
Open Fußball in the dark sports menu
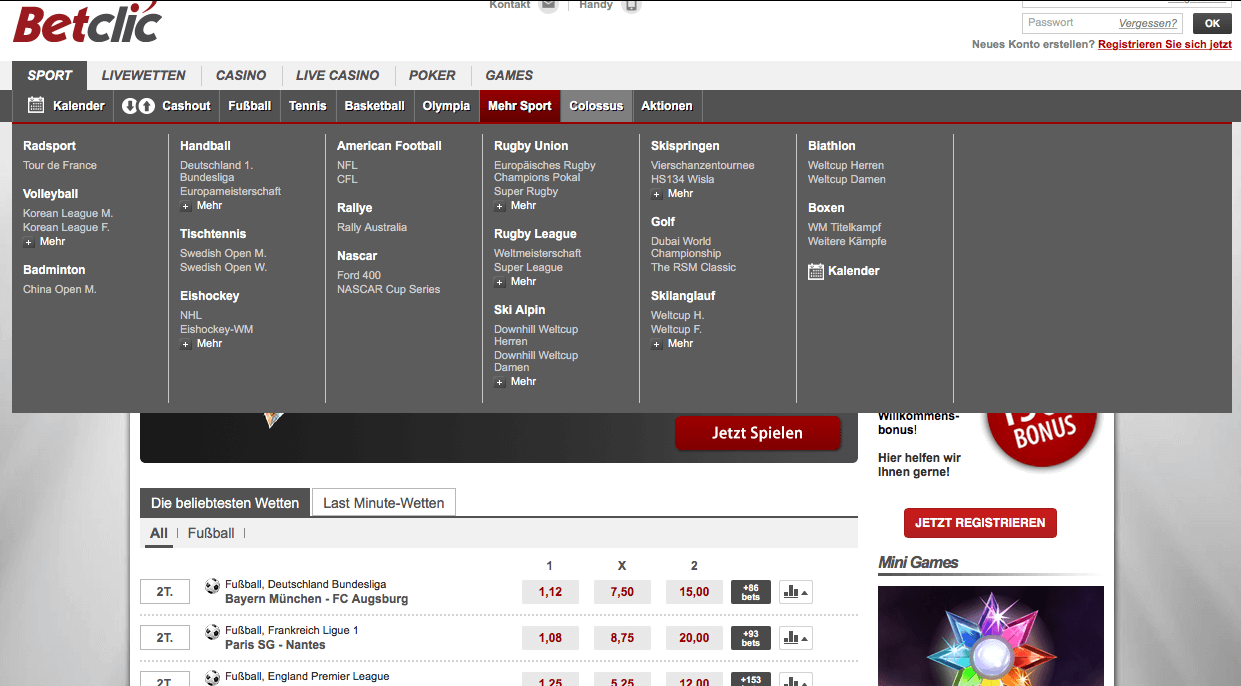coord(250,106)
